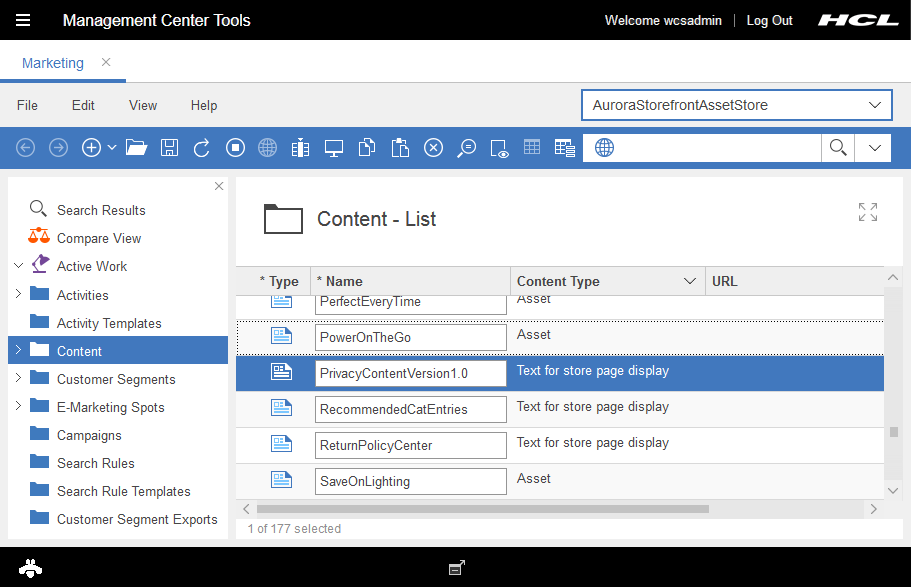Click the Save toolbar icon
This screenshot has width=911, height=587.
coord(169,148)
